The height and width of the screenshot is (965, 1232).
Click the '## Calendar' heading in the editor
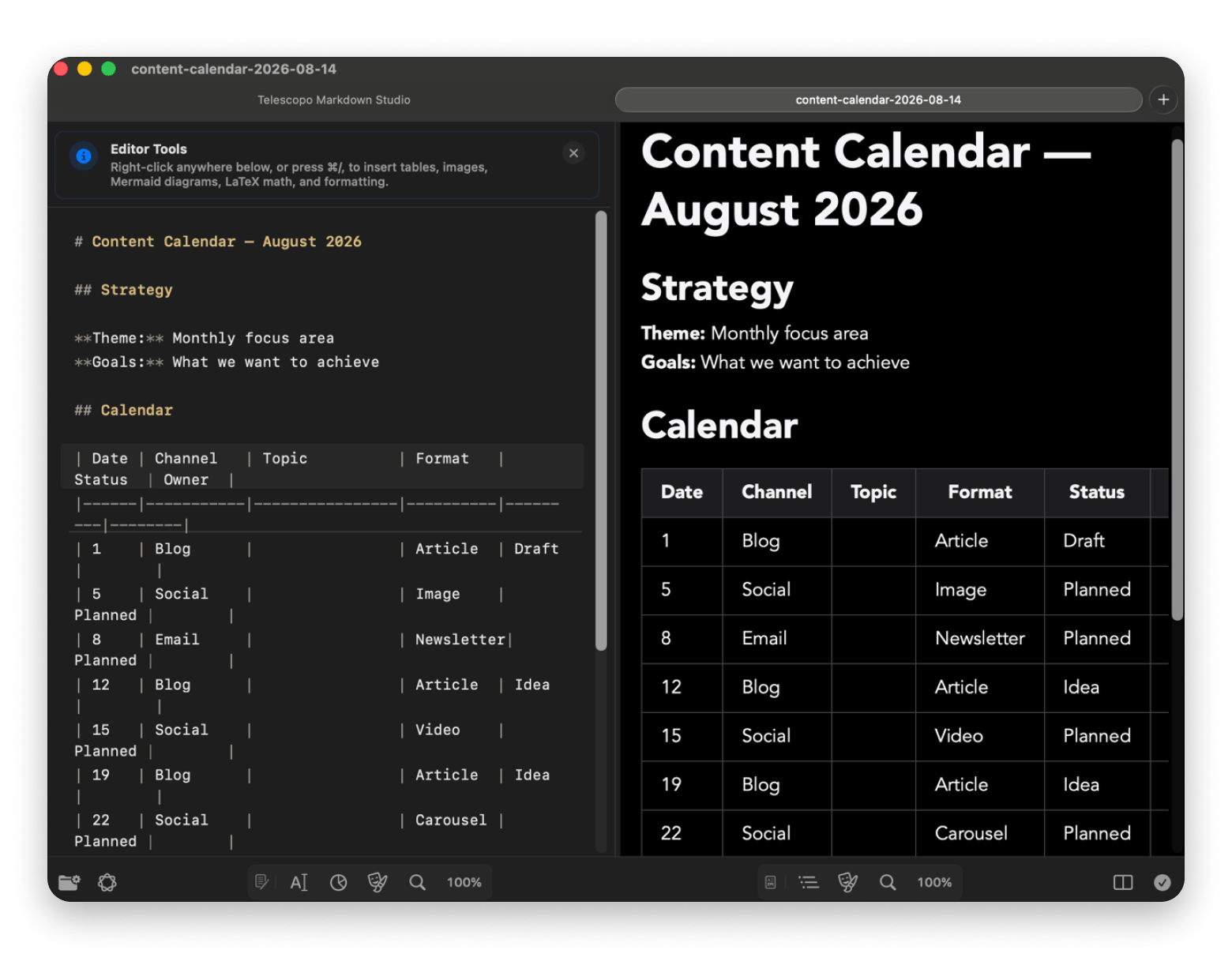(x=123, y=410)
